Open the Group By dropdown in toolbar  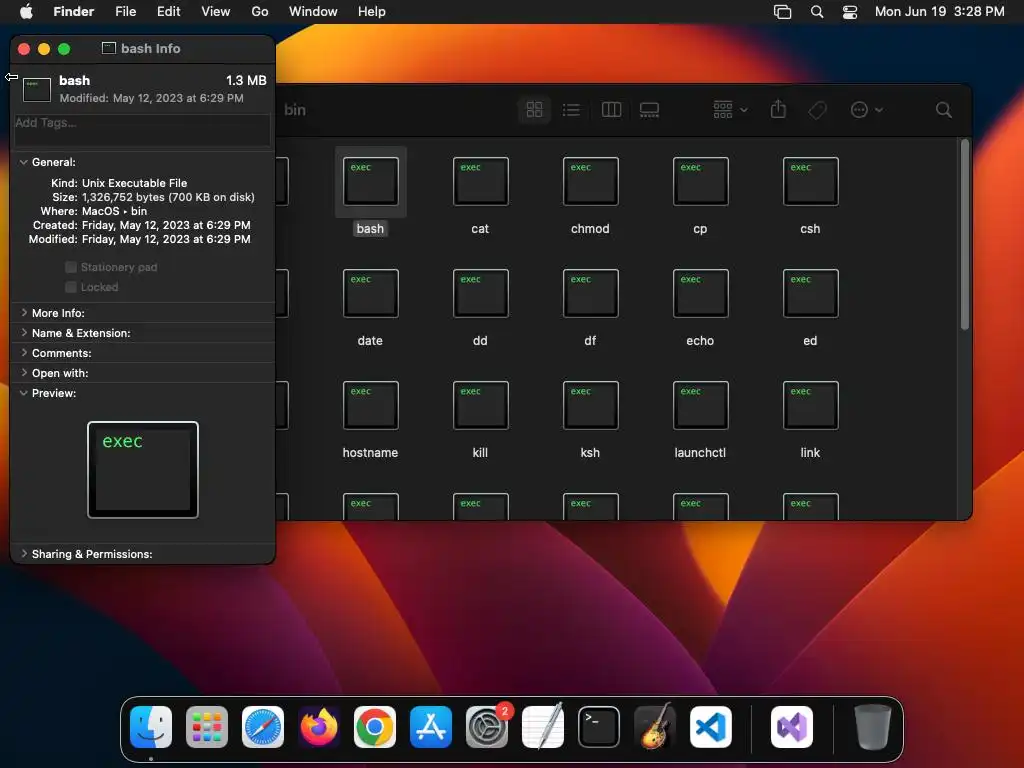[730, 110]
